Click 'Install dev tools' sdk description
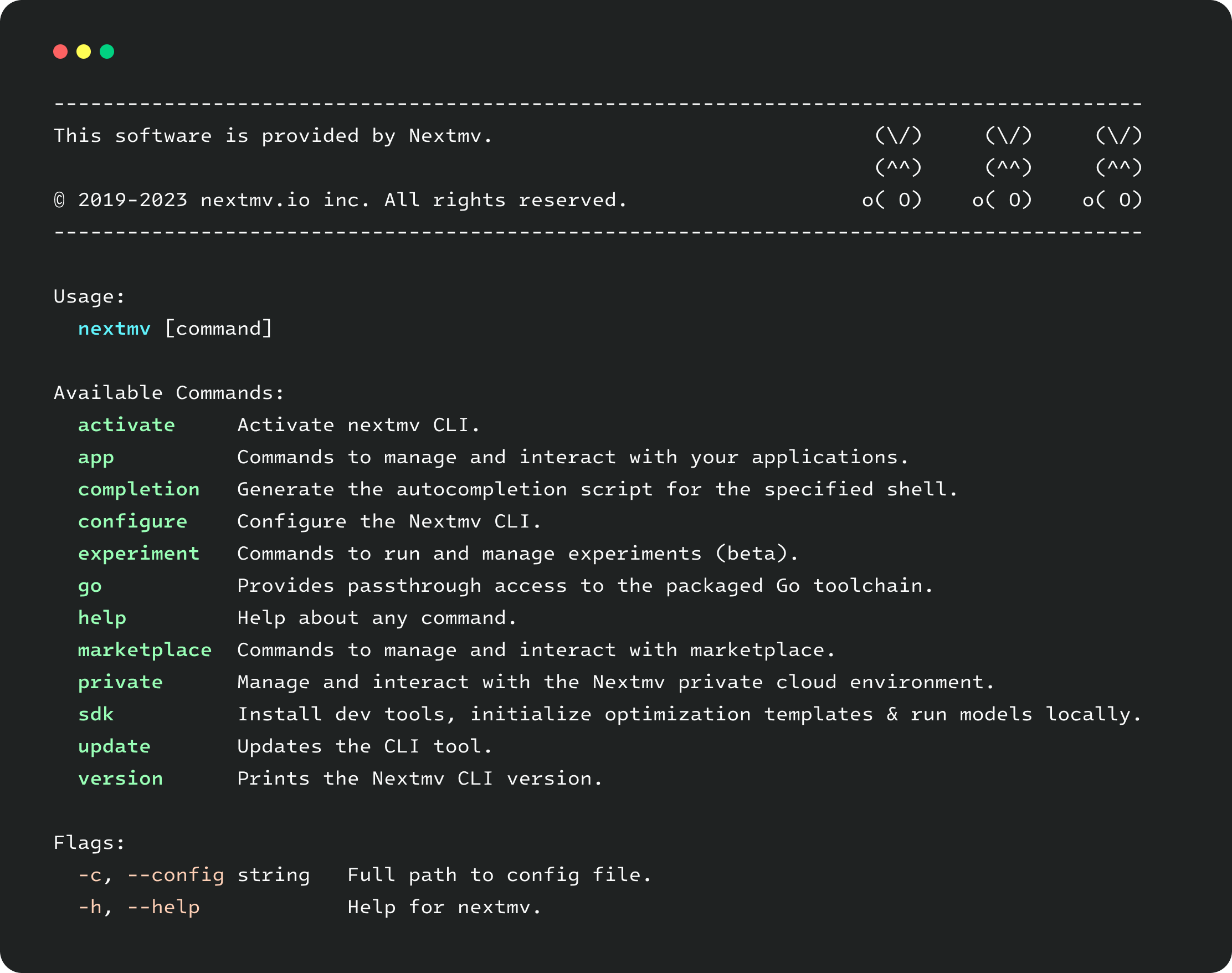Image resolution: width=1232 pixels, height=973 pixels. (x=690, y=714)
